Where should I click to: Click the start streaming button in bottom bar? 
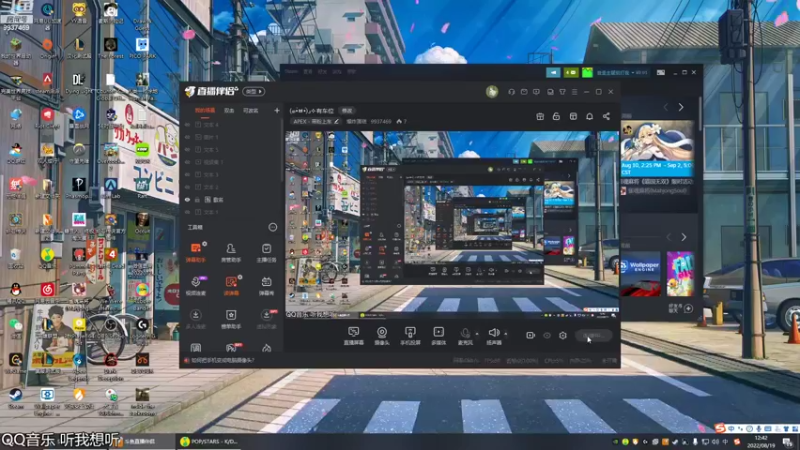coord(593,335)
